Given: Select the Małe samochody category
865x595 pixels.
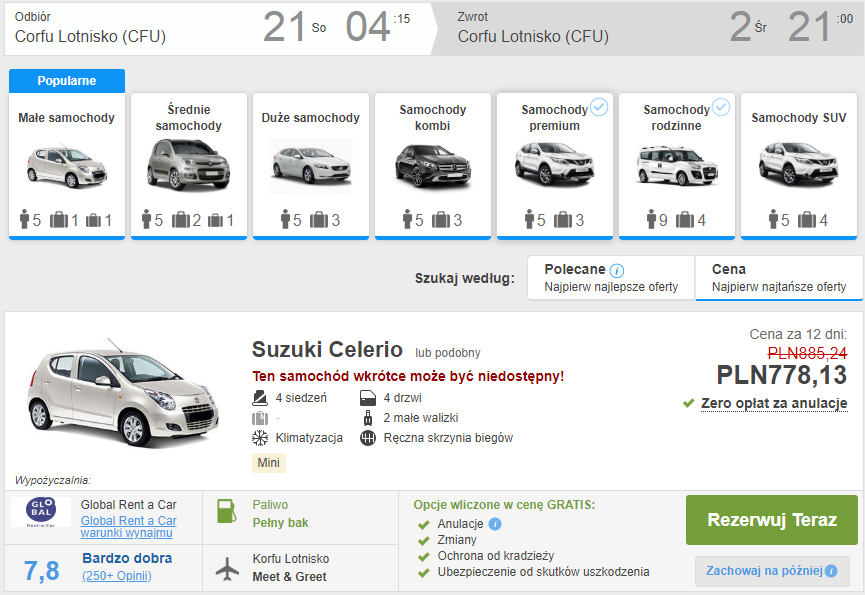Looking at the screenshot, I should coord(67,165).
